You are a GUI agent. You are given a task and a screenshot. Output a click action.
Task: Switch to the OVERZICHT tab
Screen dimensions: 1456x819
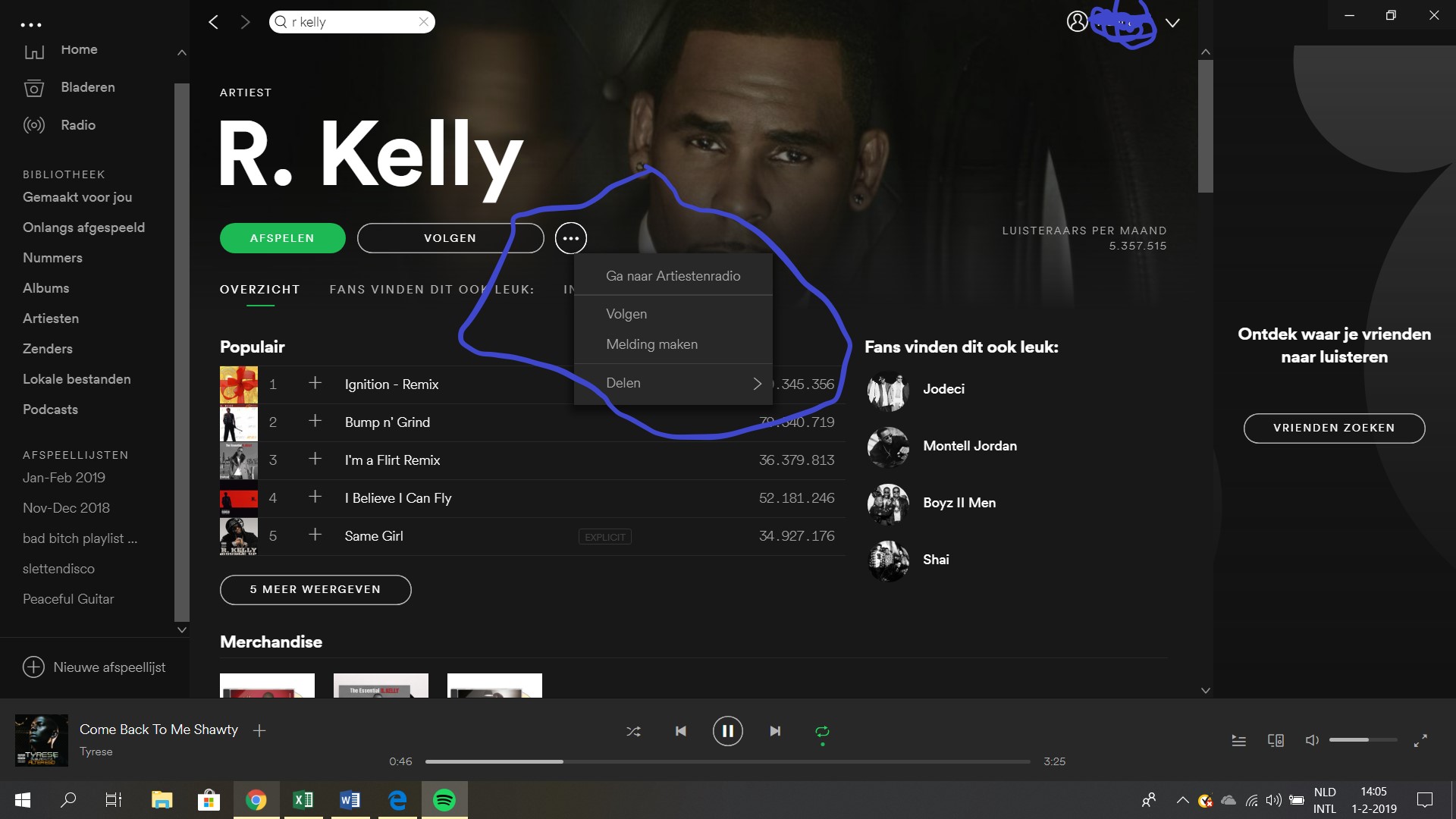260,290
